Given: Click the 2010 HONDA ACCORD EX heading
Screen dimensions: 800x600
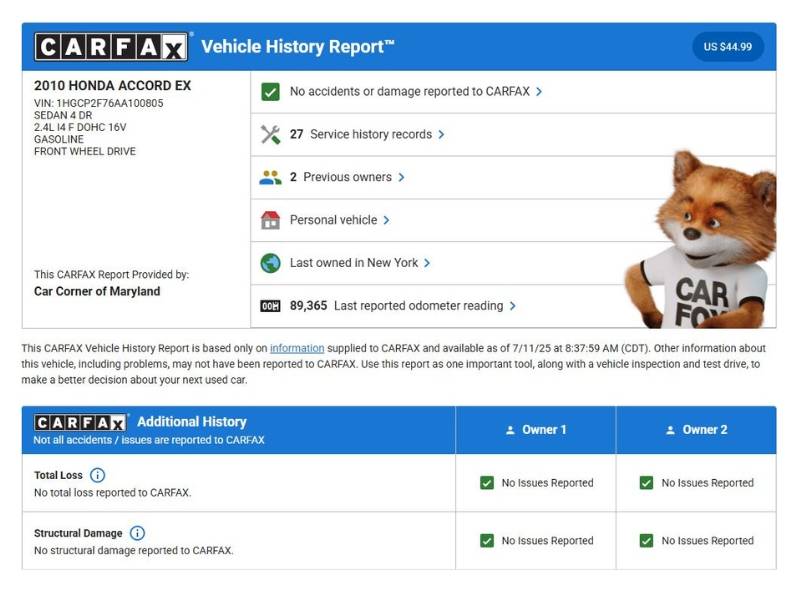Looking at the screenshot, I should 113,86.
